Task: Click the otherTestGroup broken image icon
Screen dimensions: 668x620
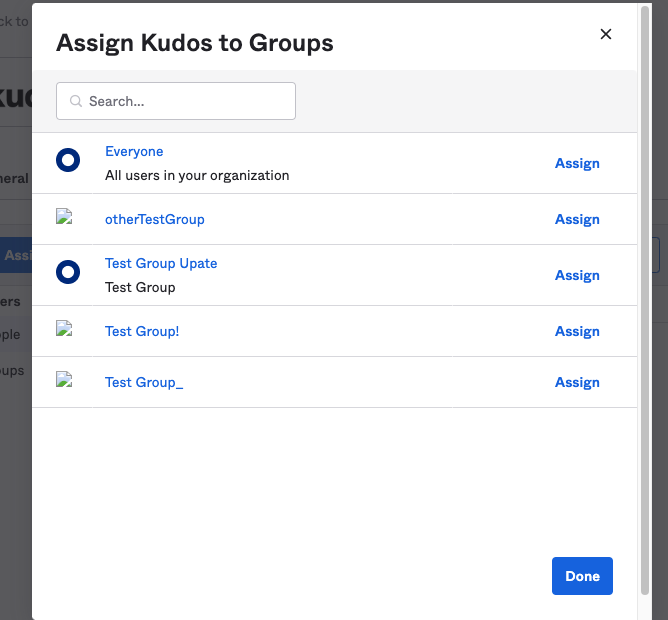Action: pos(64,216)
